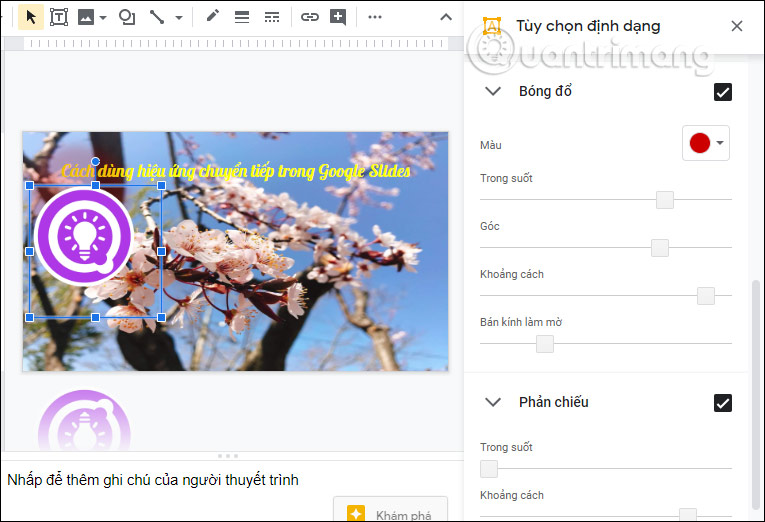Adjust the reflection Trong suốt slider
765x522 pixels.
(x=489, y=469)
